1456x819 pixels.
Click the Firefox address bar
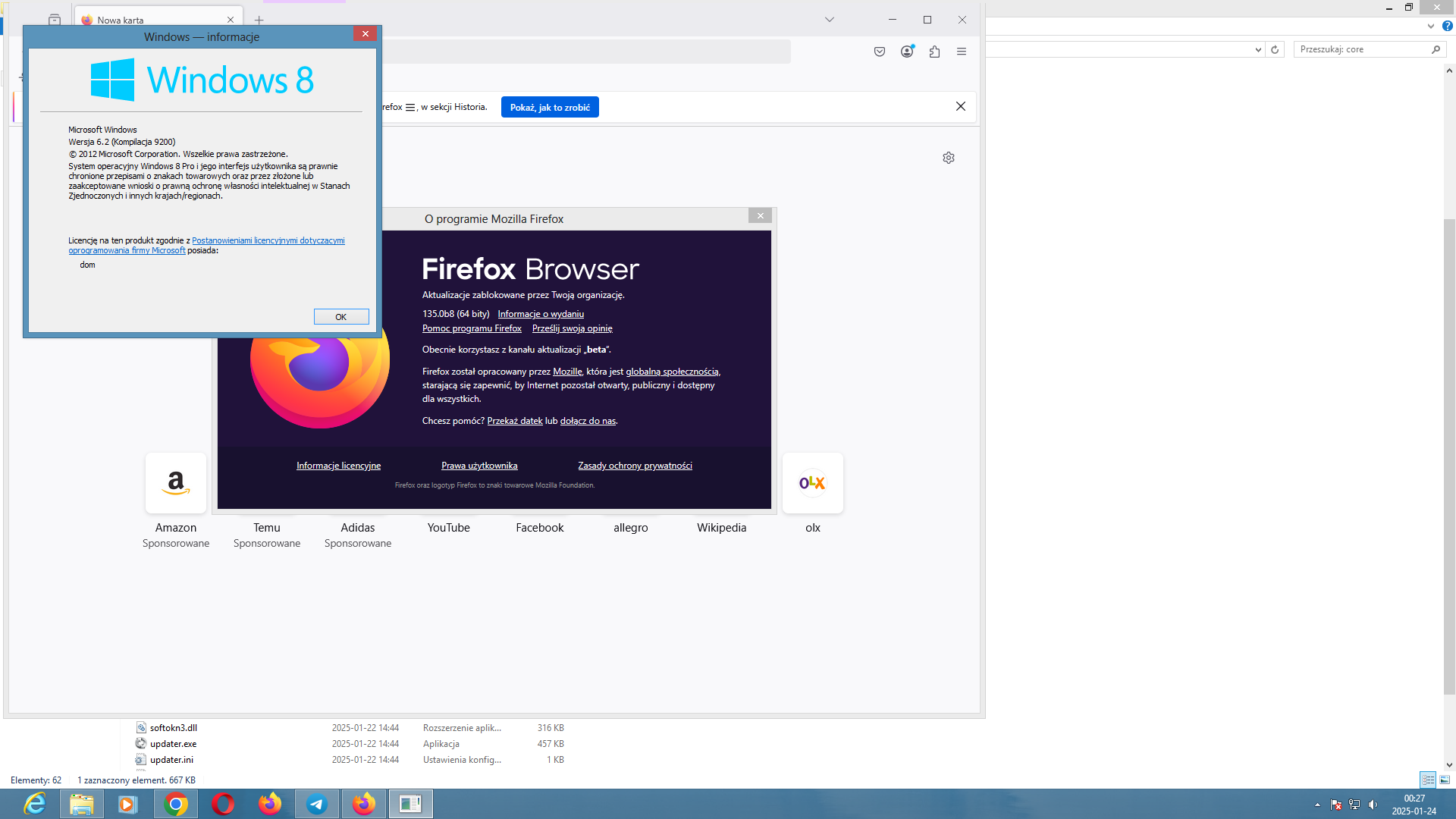pyautogui.click(x=585, y=52)
